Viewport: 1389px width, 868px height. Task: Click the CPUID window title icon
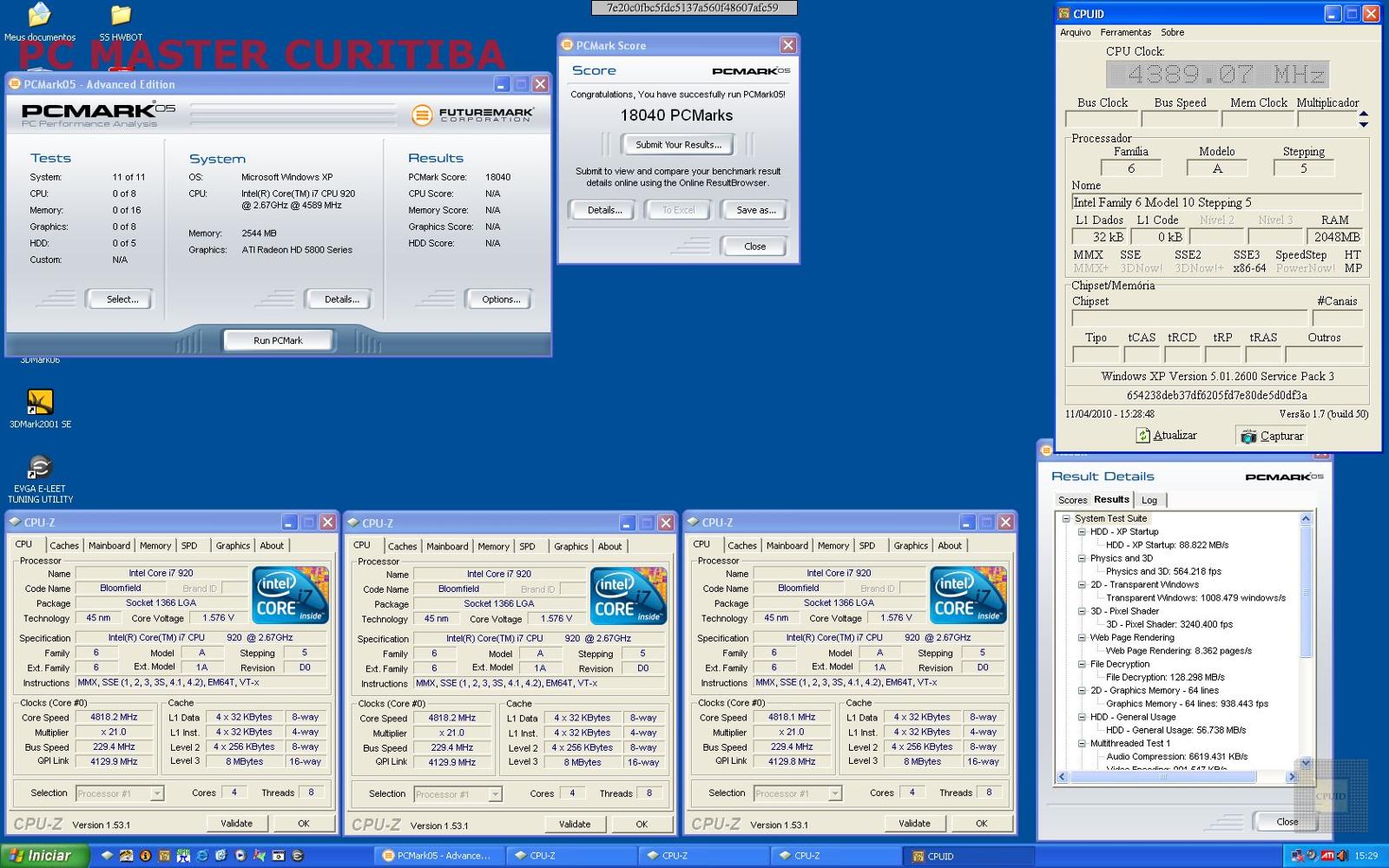pyautogui.click(x=1064, y=14)
